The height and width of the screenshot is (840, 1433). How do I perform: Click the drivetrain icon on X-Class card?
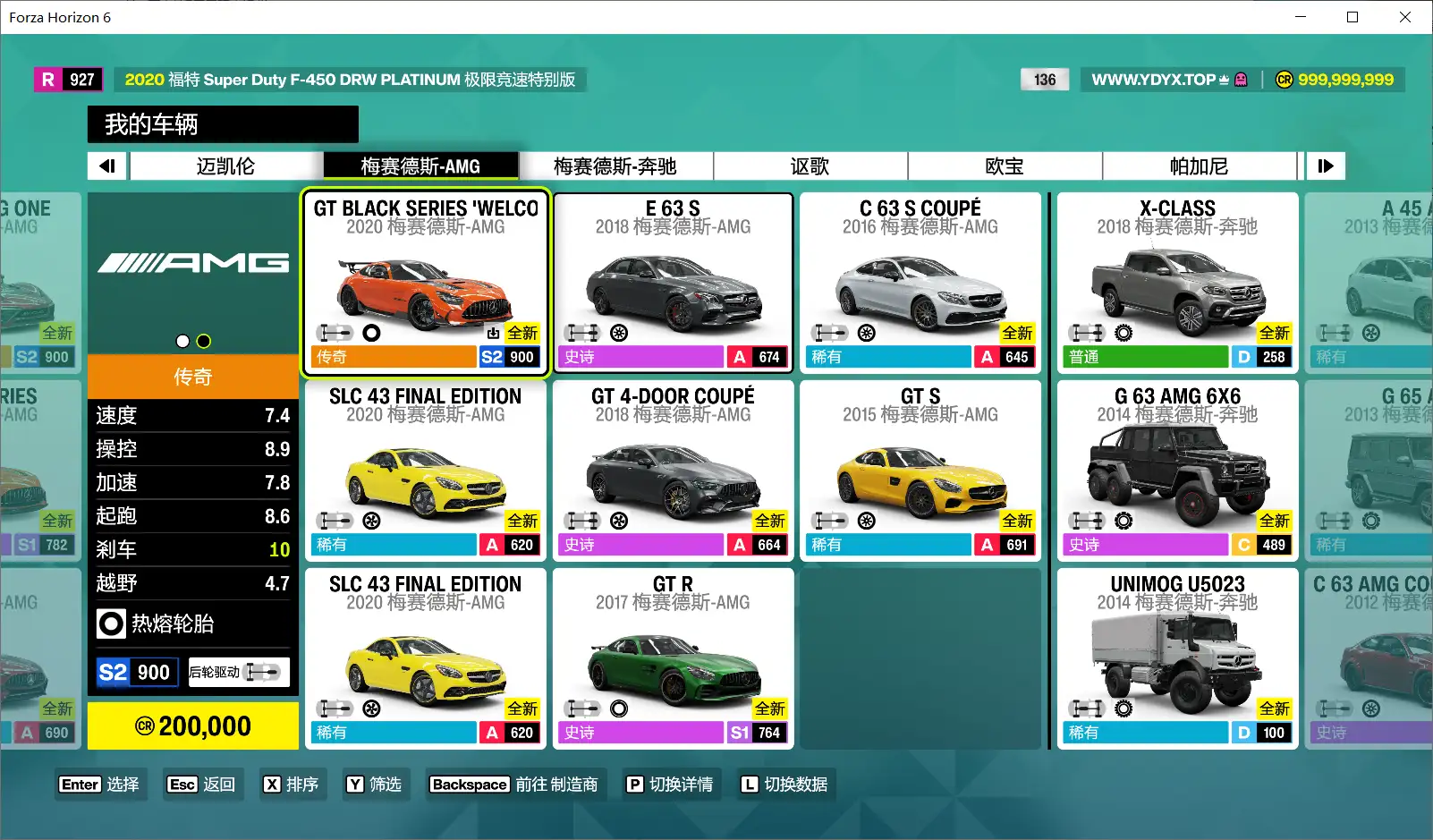pos(1088,333)
